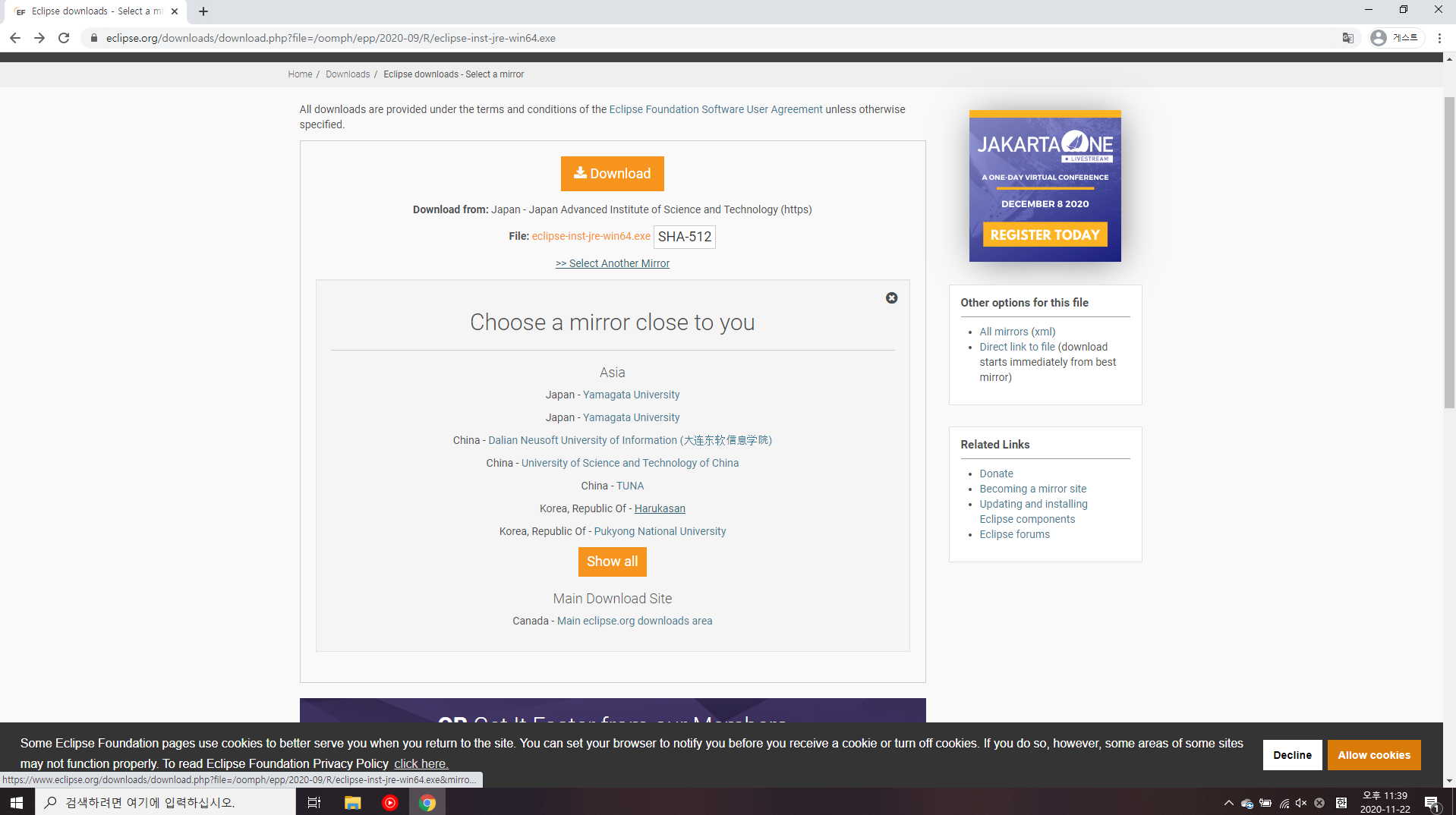This screenshot has width=1456, height=815.
Task: Click the browser forward arrow
Action: [x=39, y=38]
